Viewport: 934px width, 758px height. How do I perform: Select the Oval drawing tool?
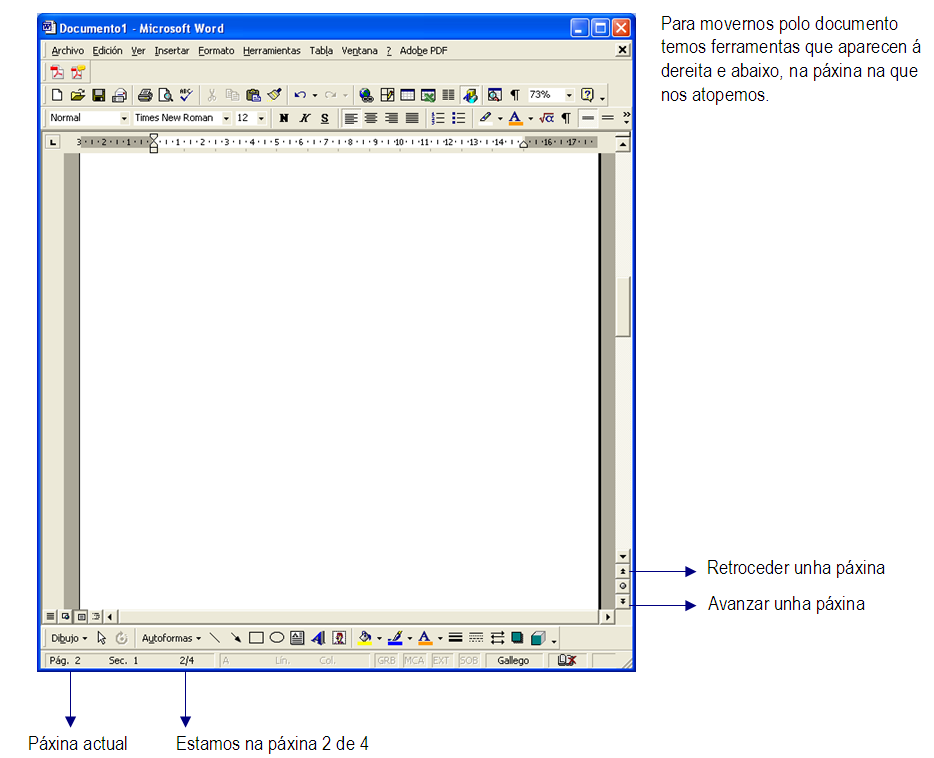tap(277, 637)
